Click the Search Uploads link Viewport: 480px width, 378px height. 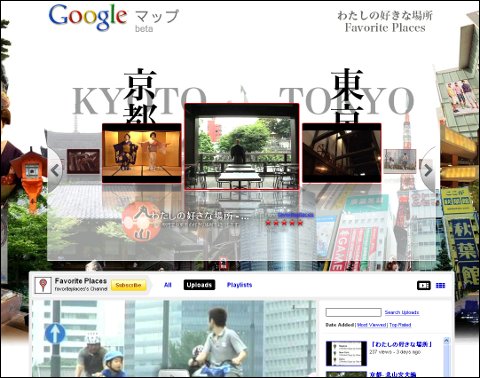402,312
